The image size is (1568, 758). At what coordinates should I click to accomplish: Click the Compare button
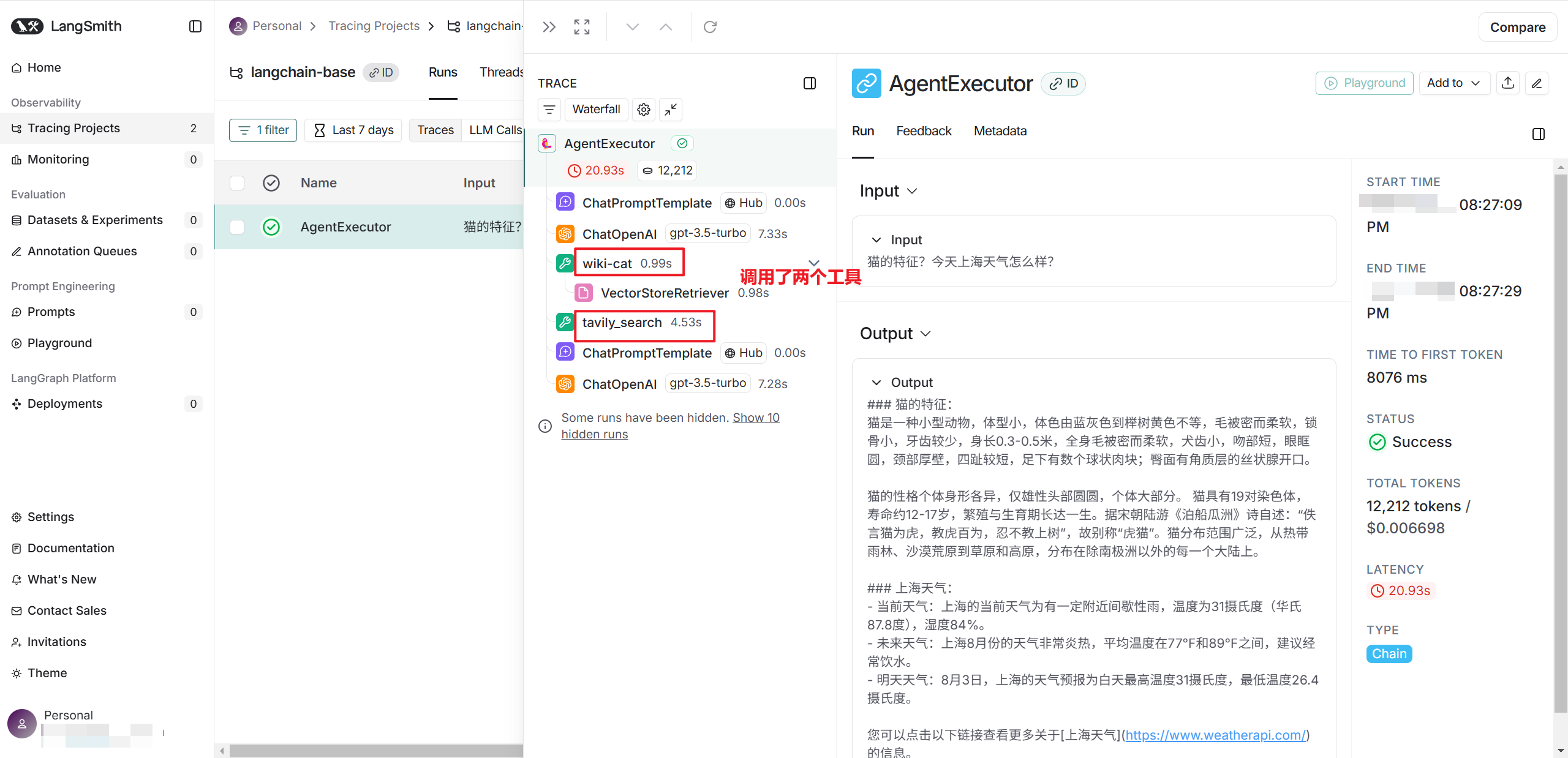click(1517, 28)
